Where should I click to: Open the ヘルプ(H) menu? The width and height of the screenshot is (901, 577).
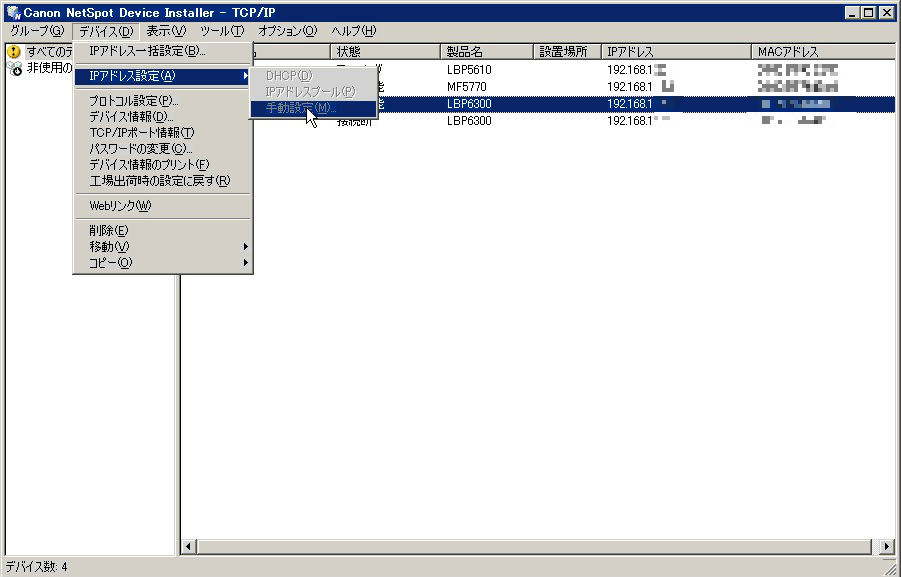pos(354,31)
